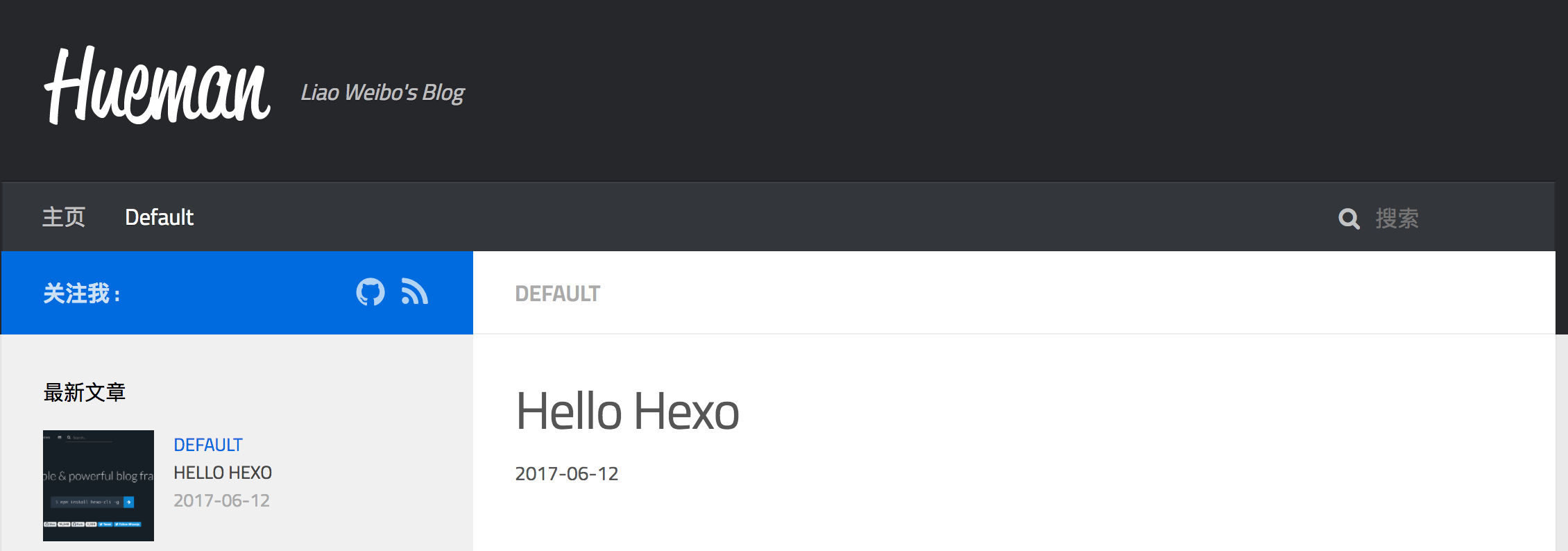Click the 关注我 follow label
Viewport: 1568px width, 551px height.
(81, 293)
